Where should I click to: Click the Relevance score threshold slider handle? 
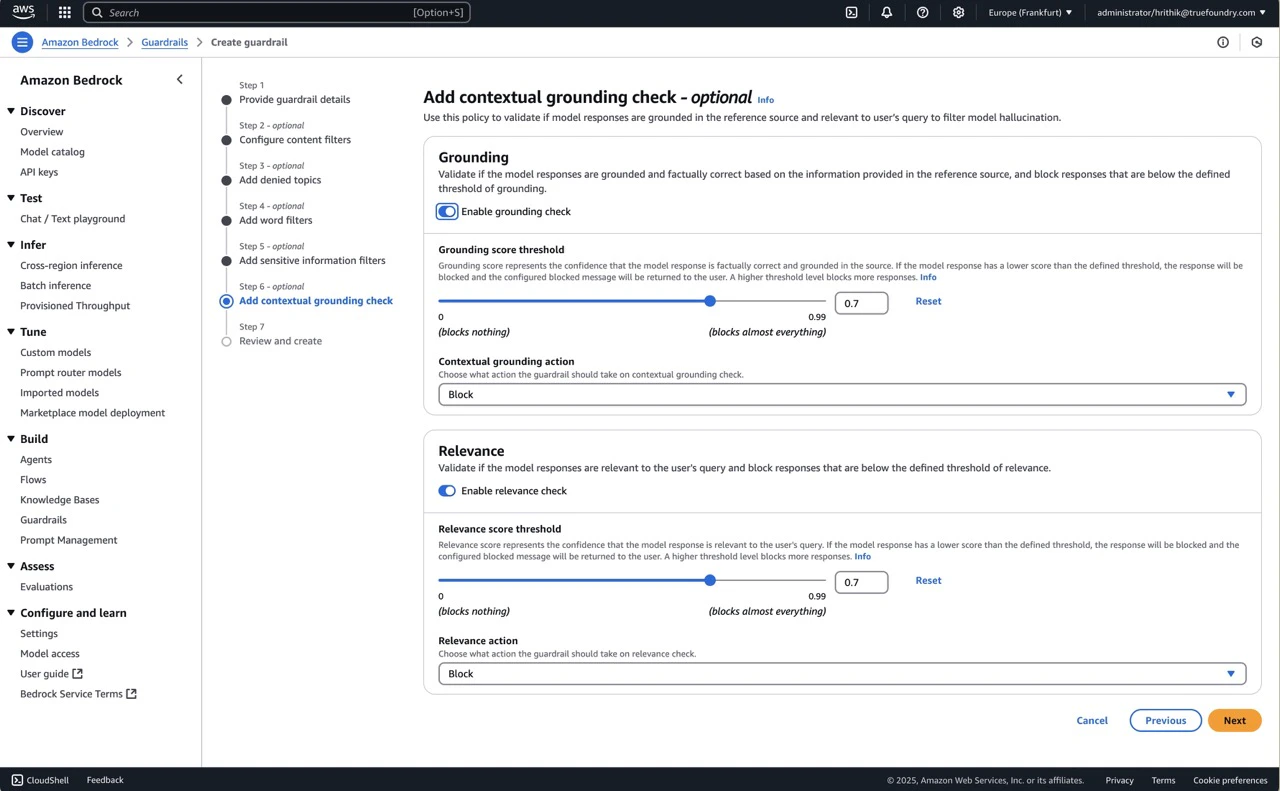click(x=710, y=580)
